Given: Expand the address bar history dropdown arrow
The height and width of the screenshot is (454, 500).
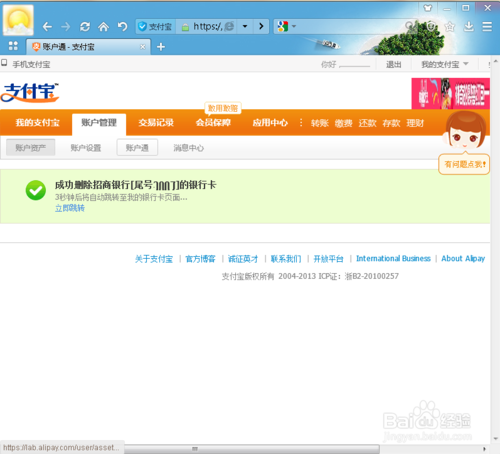Looking at the screenshot, I should click(245, 26).
